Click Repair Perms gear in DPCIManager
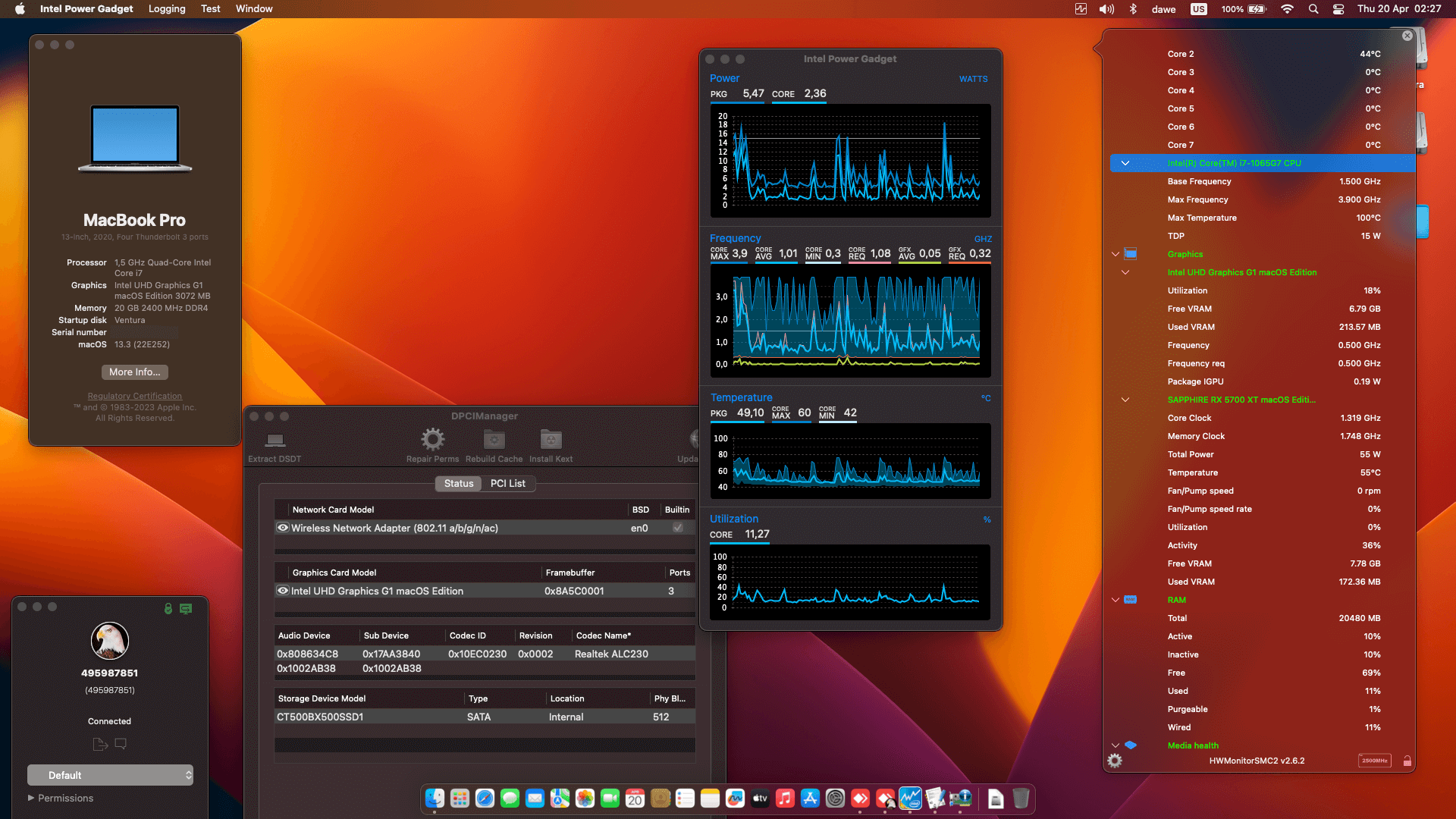Screen dimensions: 1456x819 click(432, 445)
